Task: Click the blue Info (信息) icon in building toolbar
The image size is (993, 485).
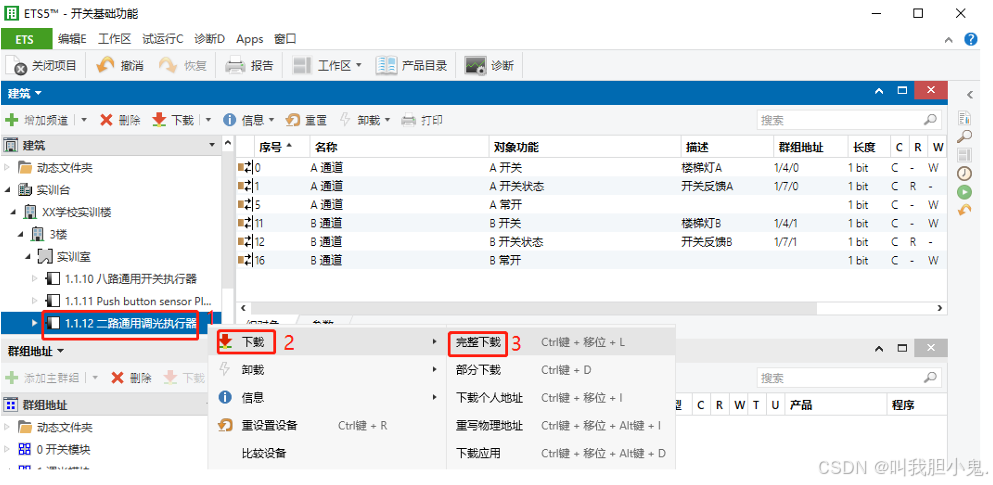Action: coord(229,120)
